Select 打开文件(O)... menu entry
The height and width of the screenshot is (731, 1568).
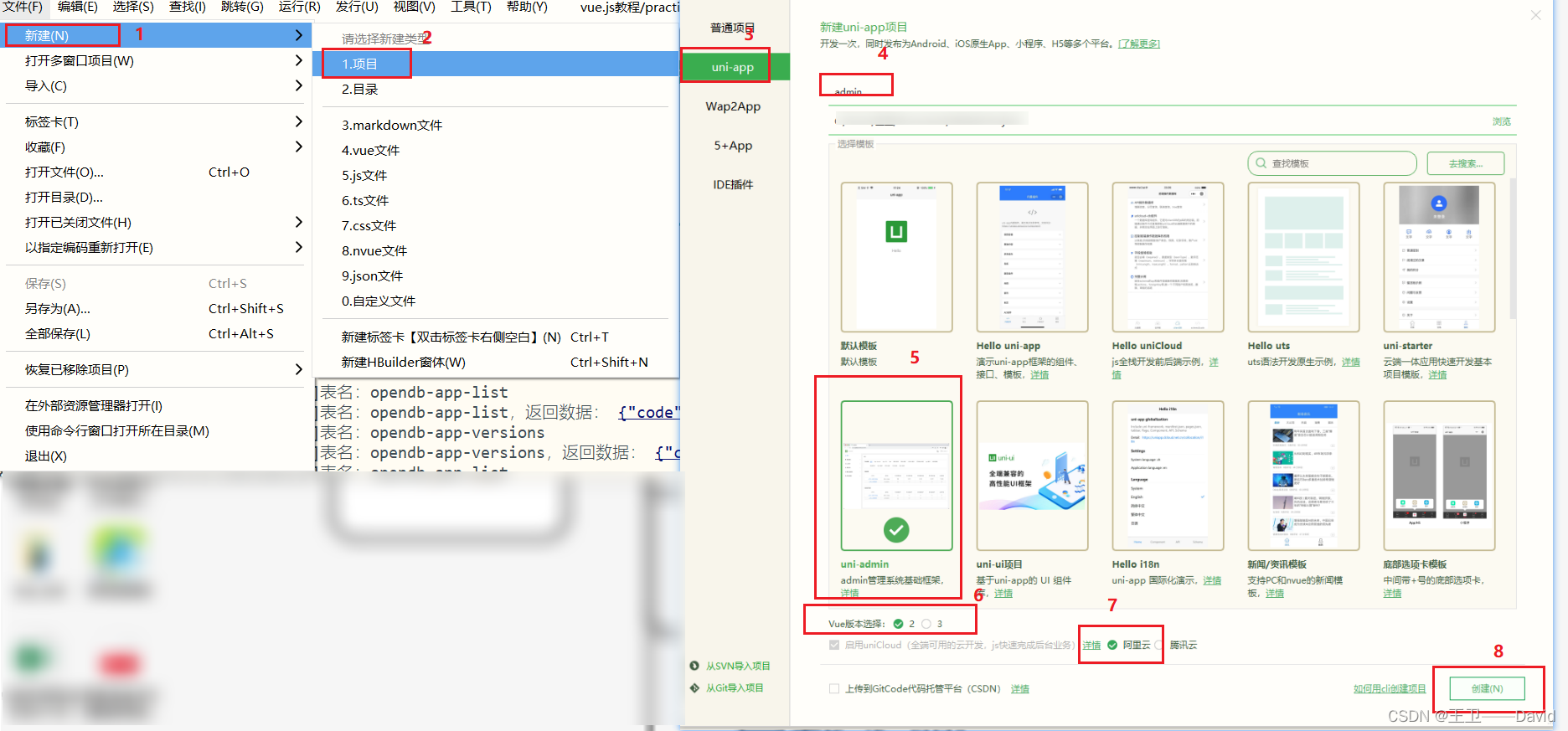[155, 172]
